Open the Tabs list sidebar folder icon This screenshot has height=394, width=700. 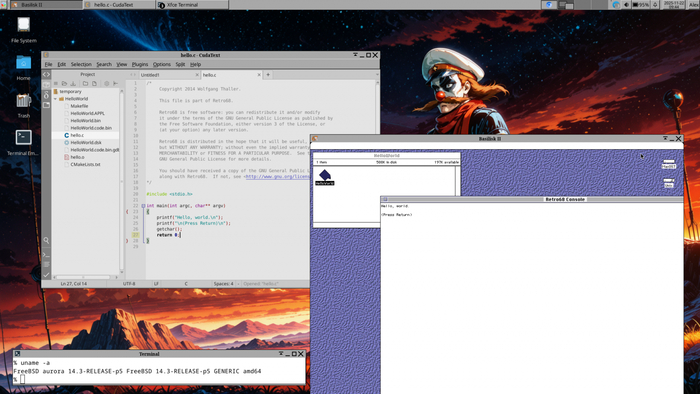46,105
